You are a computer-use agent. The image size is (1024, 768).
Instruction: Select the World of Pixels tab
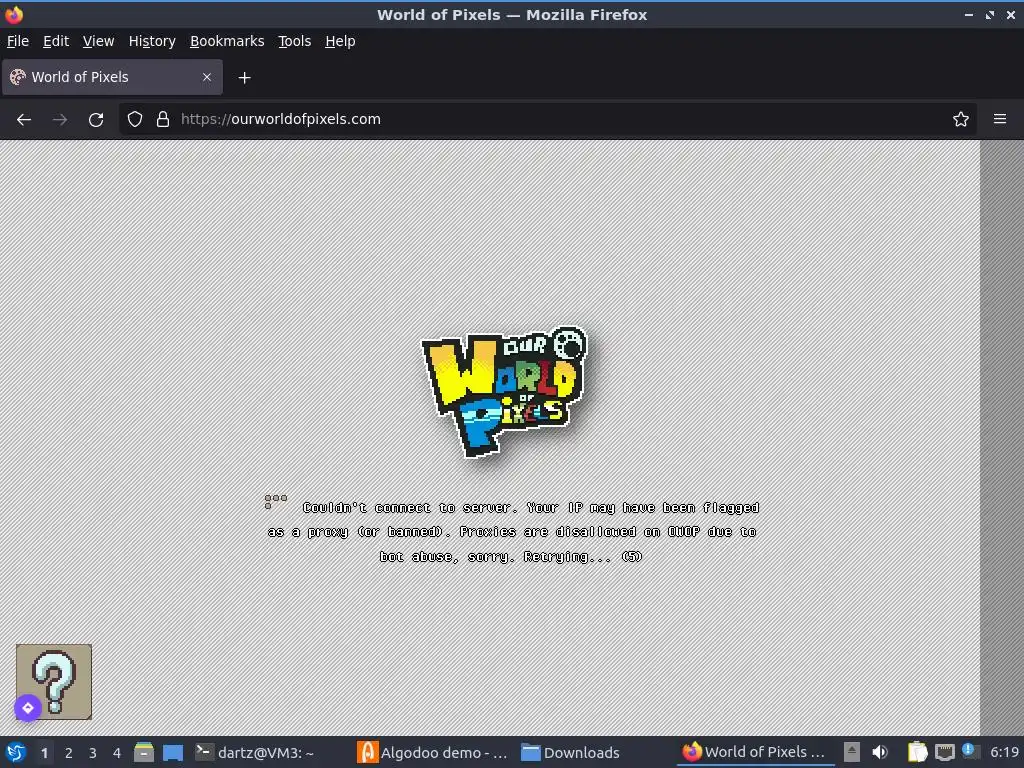112,77
